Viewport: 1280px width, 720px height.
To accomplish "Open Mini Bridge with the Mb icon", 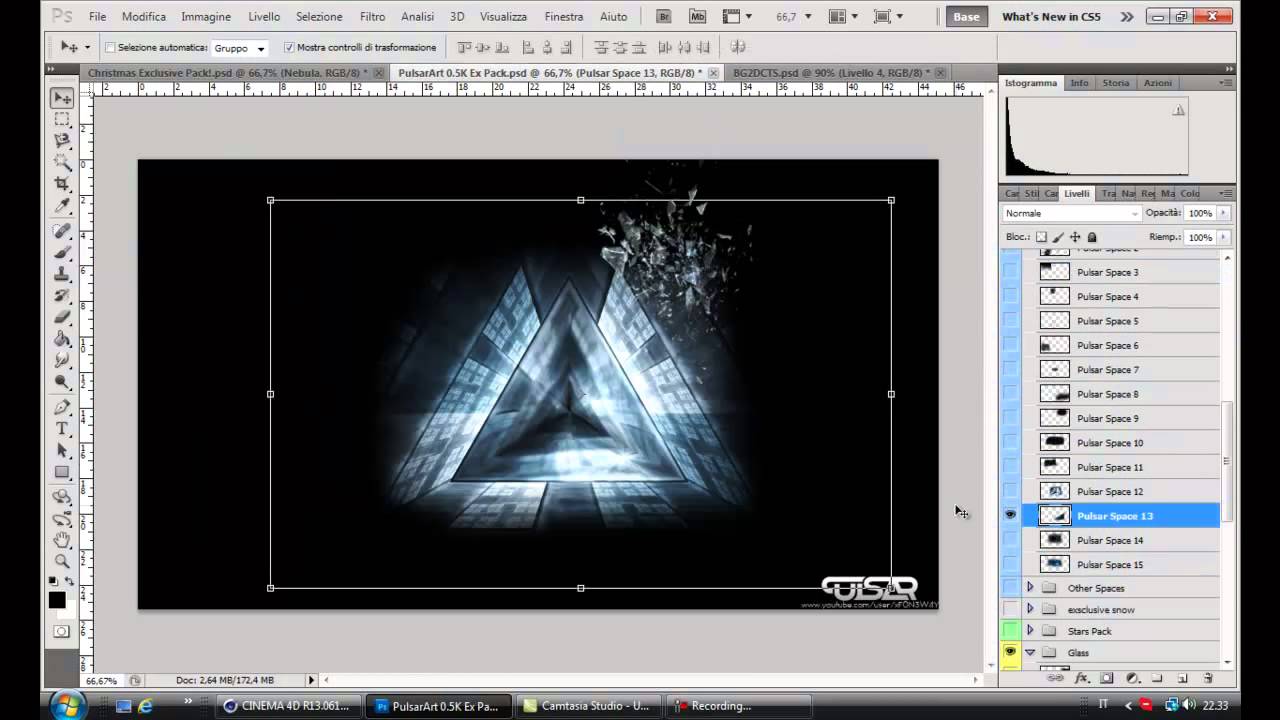I will pos(697,16).
